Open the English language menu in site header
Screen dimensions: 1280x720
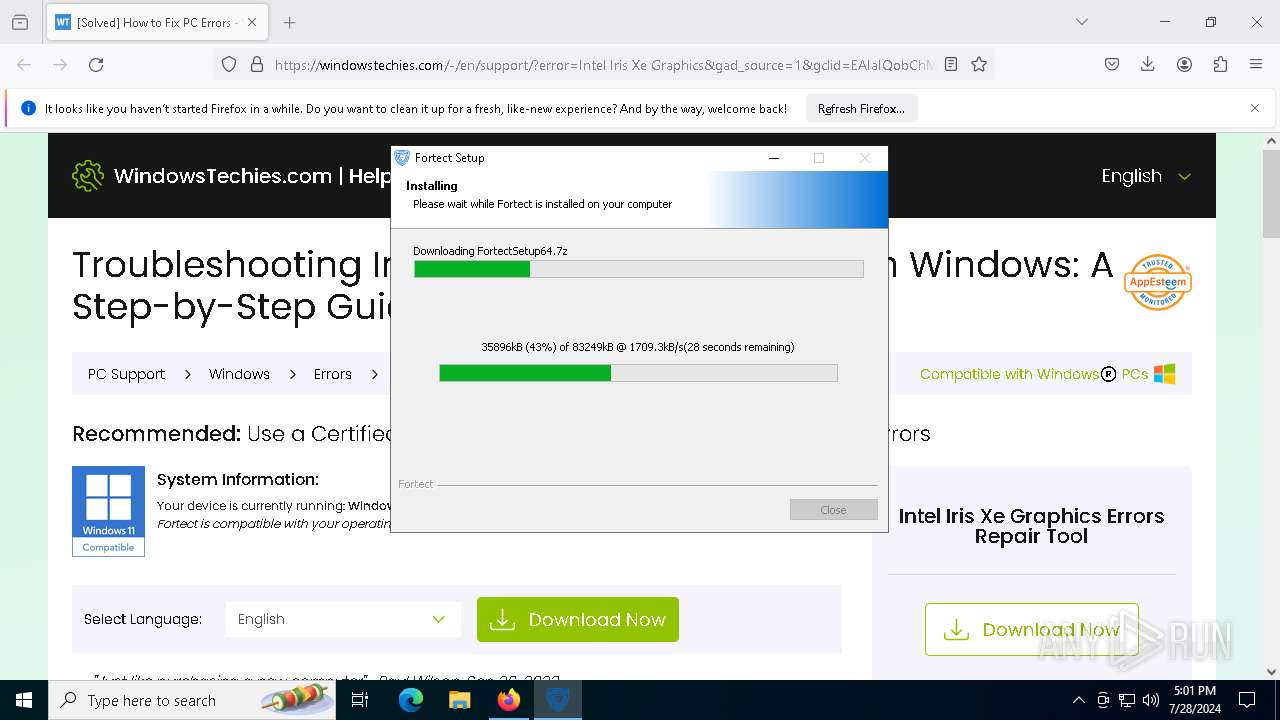1146,176
